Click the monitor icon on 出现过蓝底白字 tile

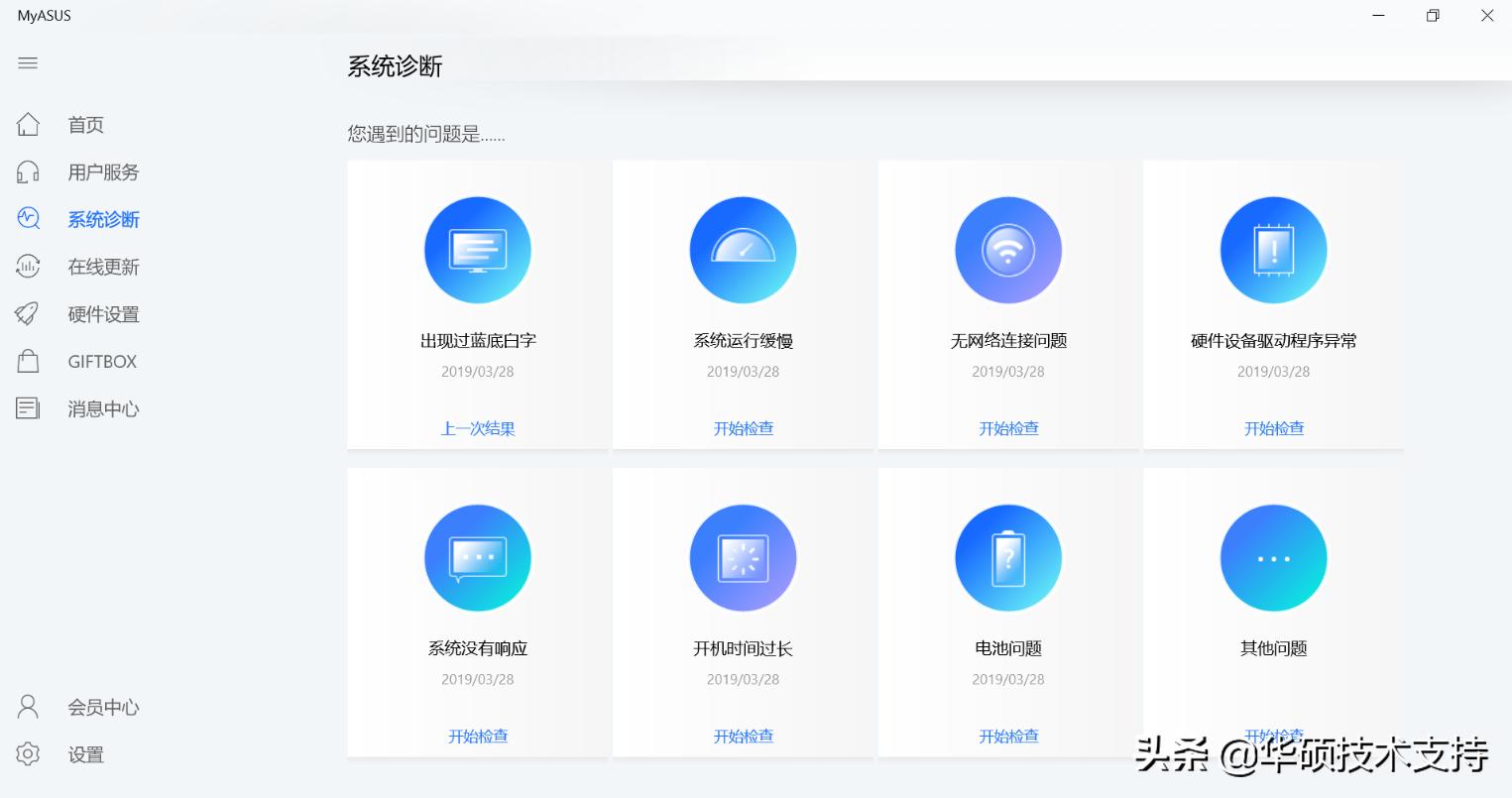(x=478, y=250)
